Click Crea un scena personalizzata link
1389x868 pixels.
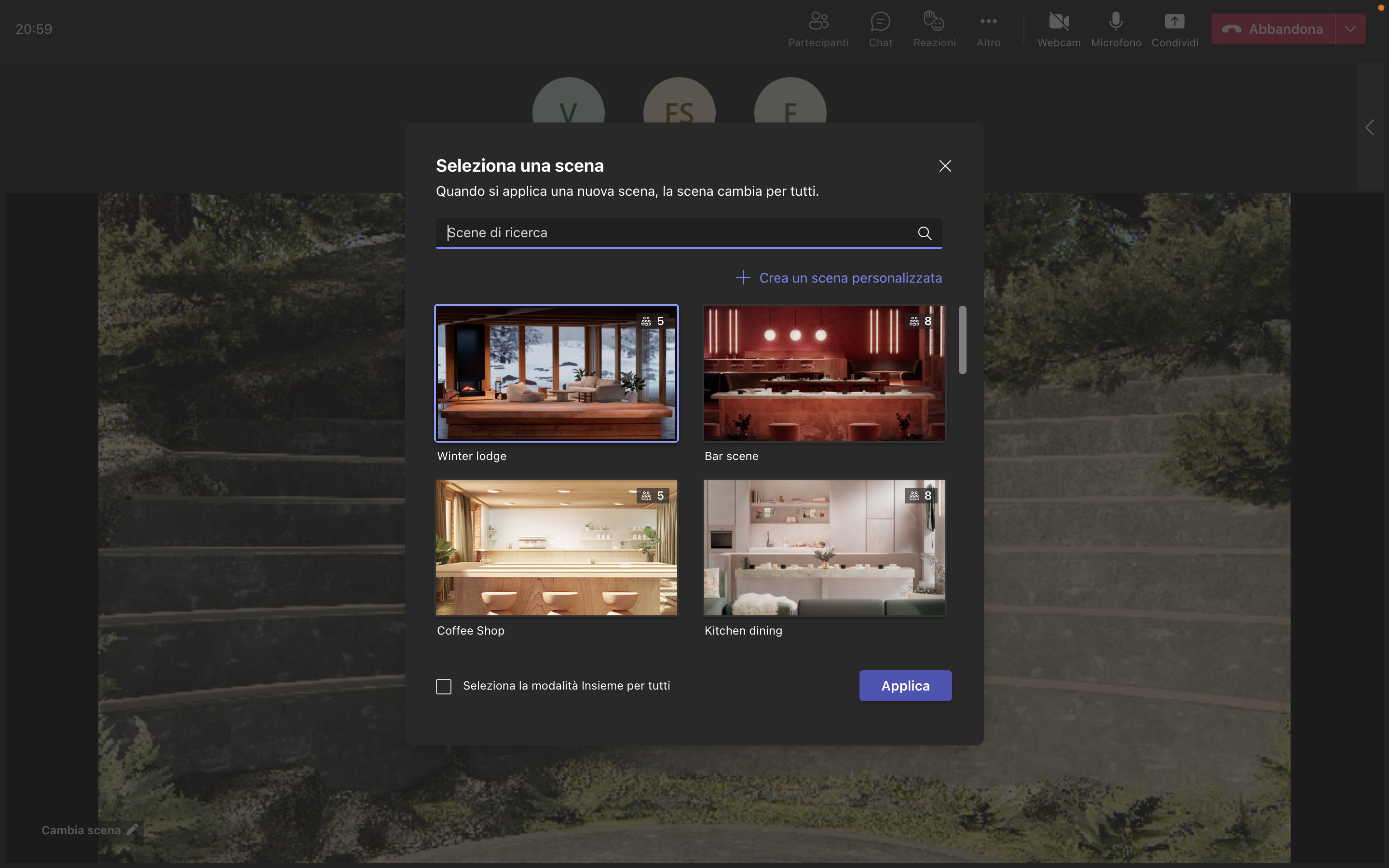pos(850,278)
